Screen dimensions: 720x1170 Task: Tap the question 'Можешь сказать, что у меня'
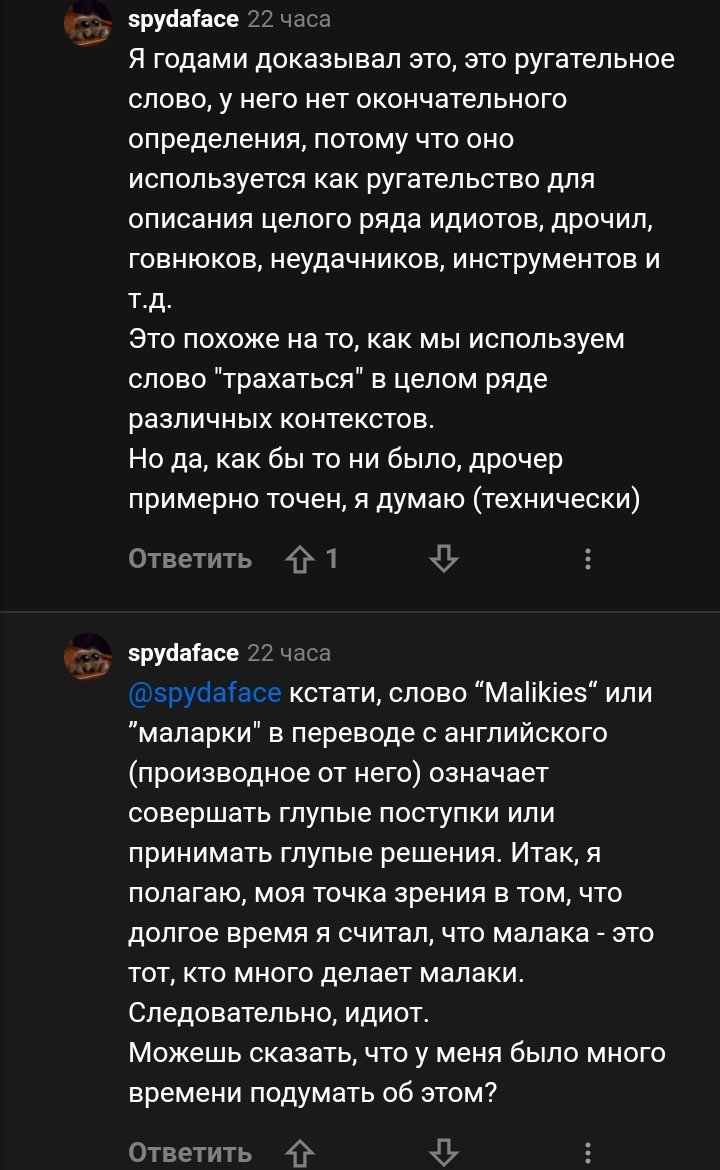[x=397, y=1053]
